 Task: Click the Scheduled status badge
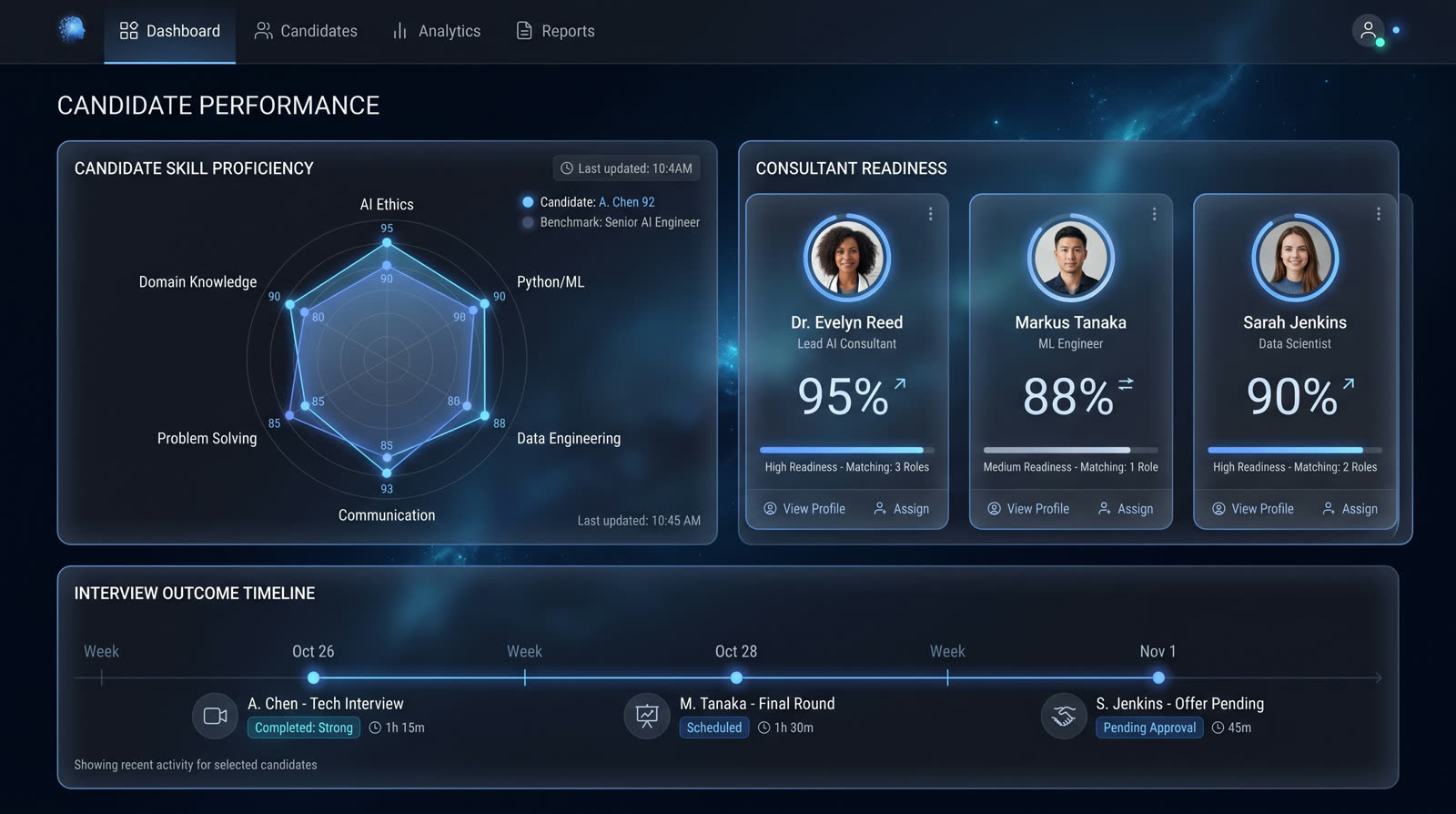click(714, 728)
